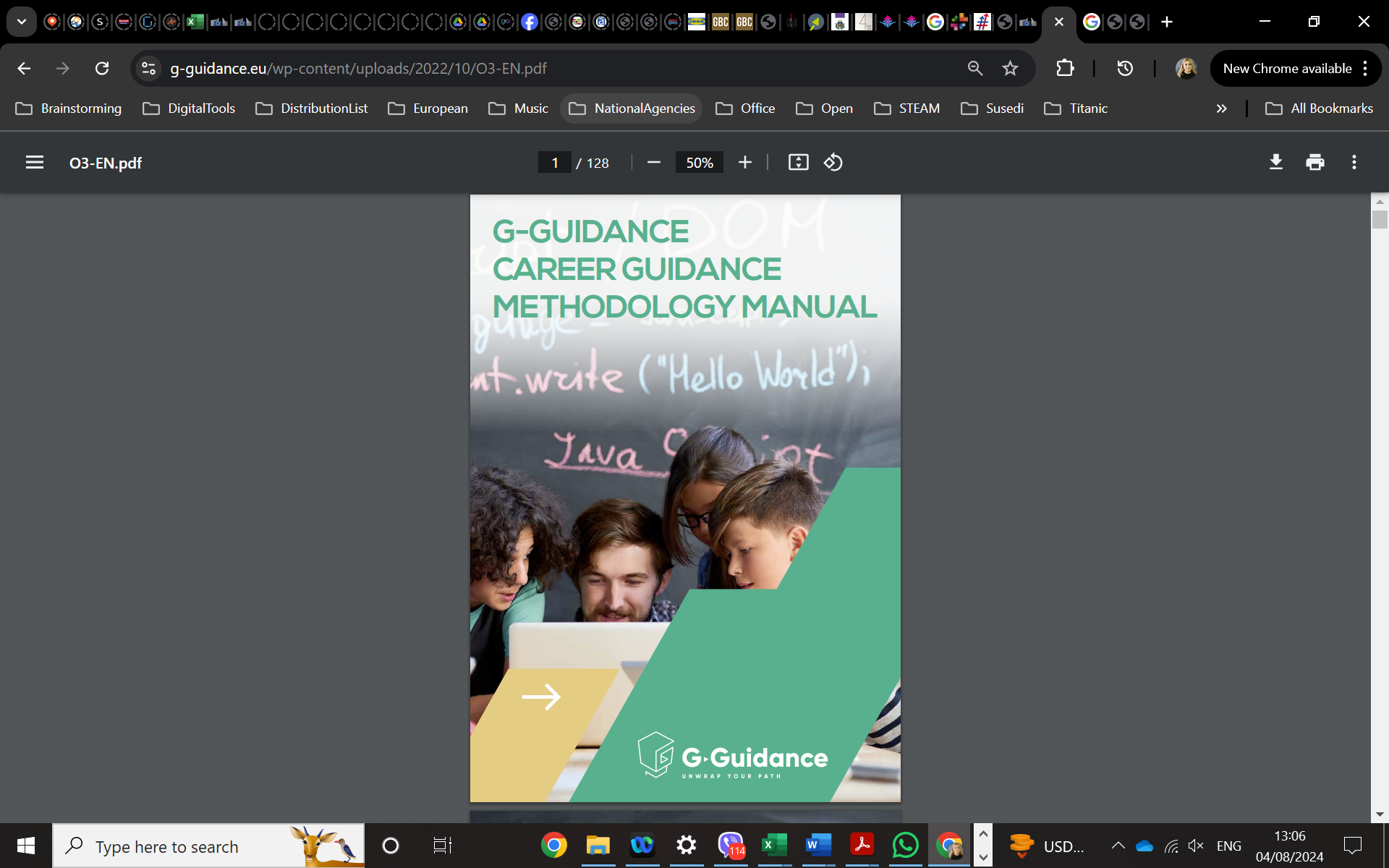
Task: Open the Chrome history clock icon
Action: (1125, 69)
